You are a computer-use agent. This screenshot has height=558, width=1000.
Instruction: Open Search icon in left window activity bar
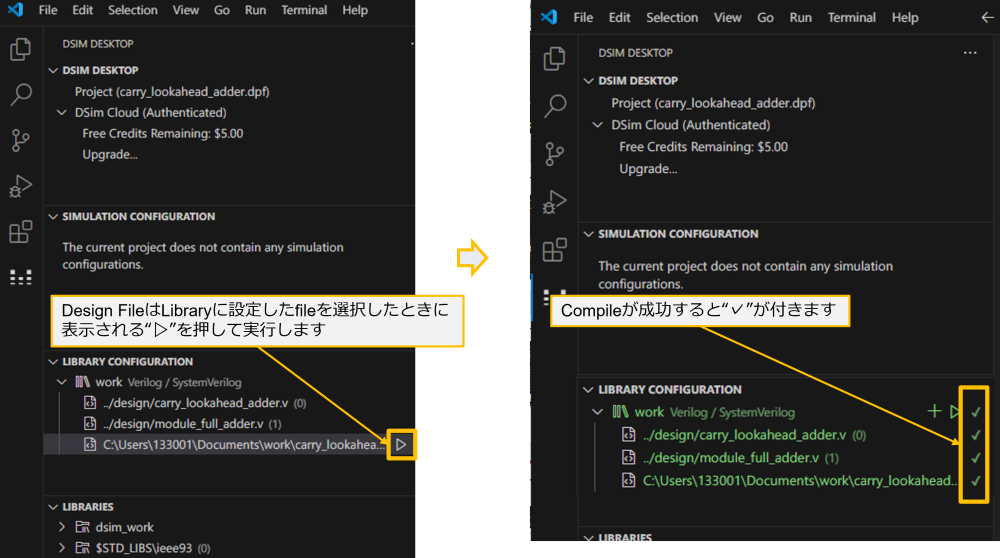[x=20, y=94]
